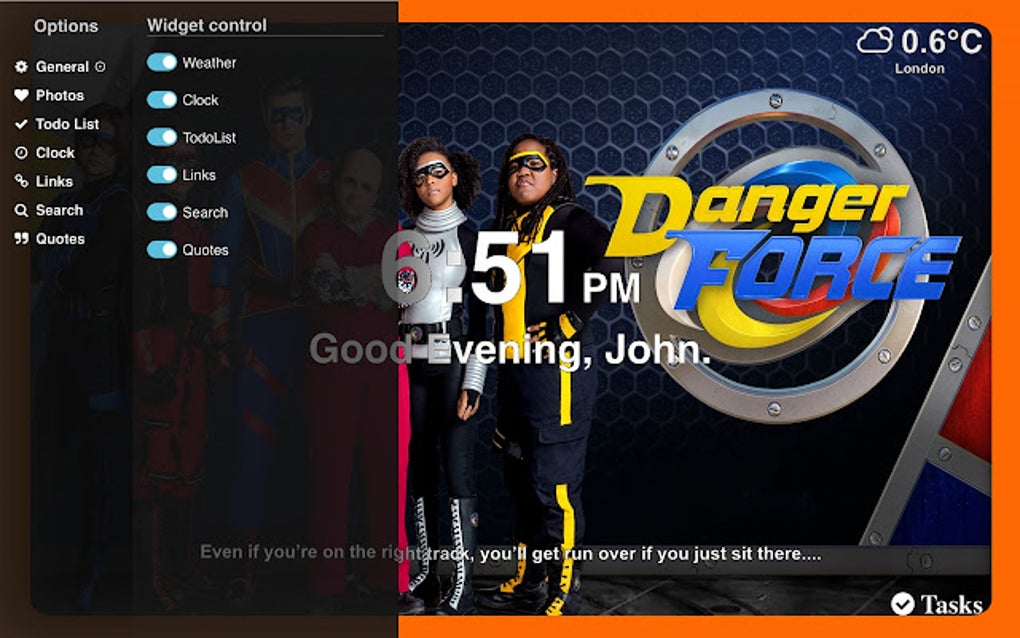Click the checkmark icon beside Todo List
This screenshot has width=1020, height=638.
21,124
